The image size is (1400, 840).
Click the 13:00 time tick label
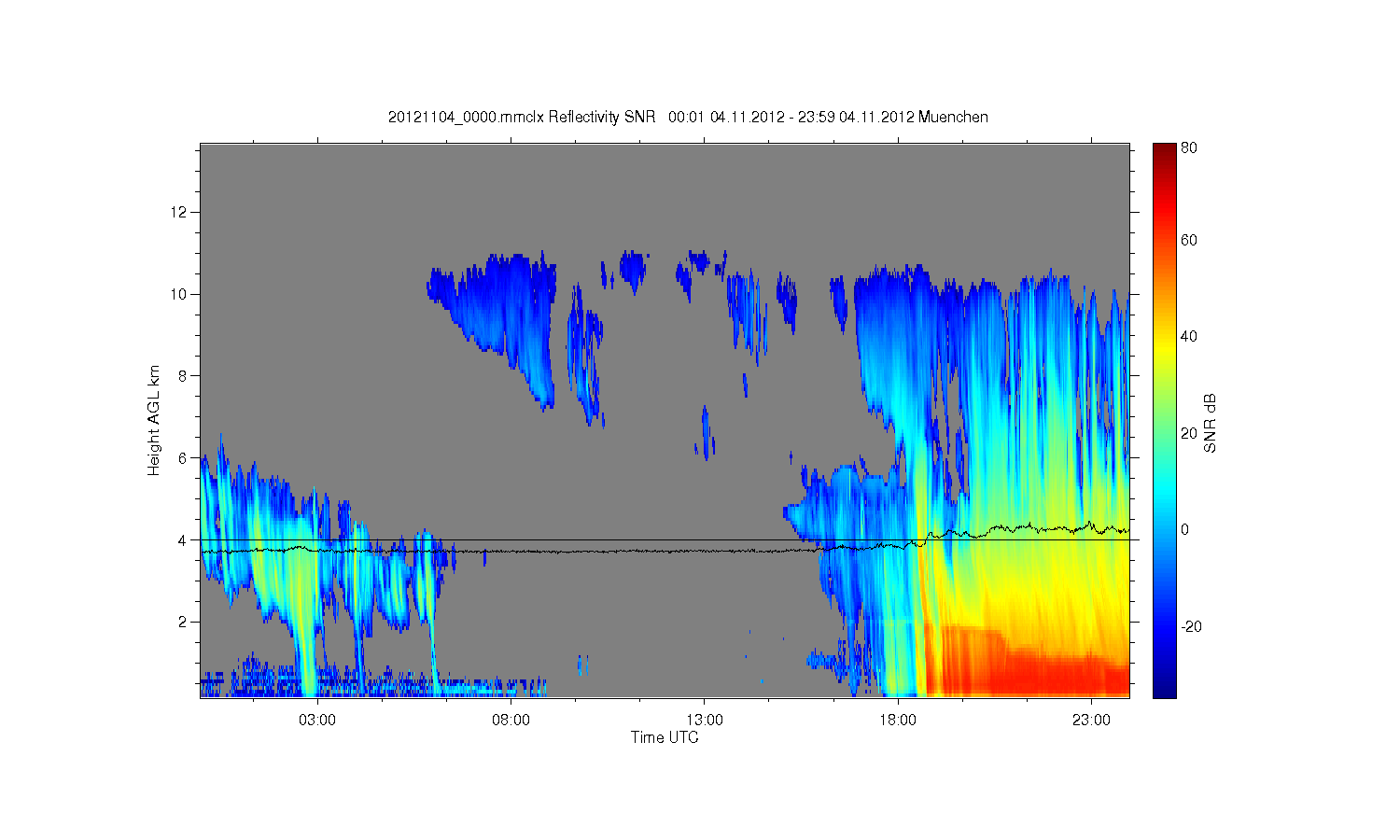pyautogui.click(x=705, y=721)
